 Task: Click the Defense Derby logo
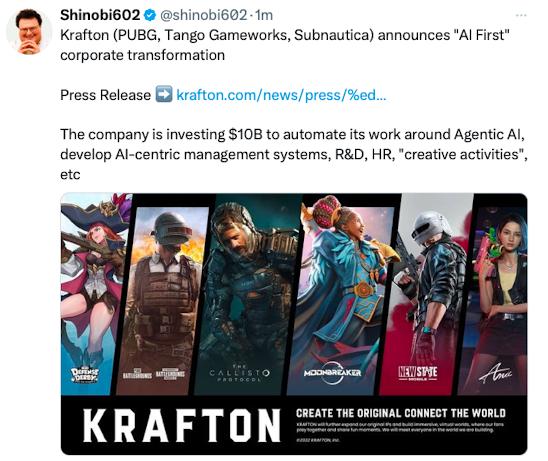[x=85, y=375]
